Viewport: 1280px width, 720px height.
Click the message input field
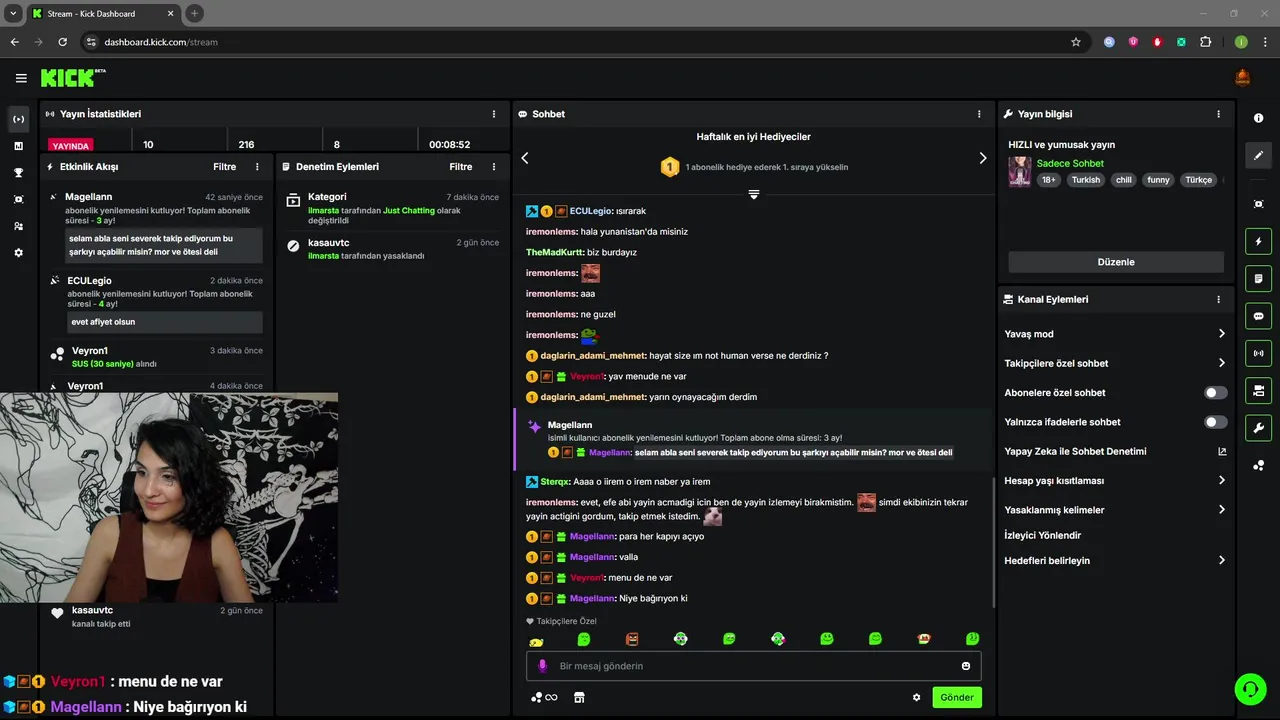pos(754,666)
